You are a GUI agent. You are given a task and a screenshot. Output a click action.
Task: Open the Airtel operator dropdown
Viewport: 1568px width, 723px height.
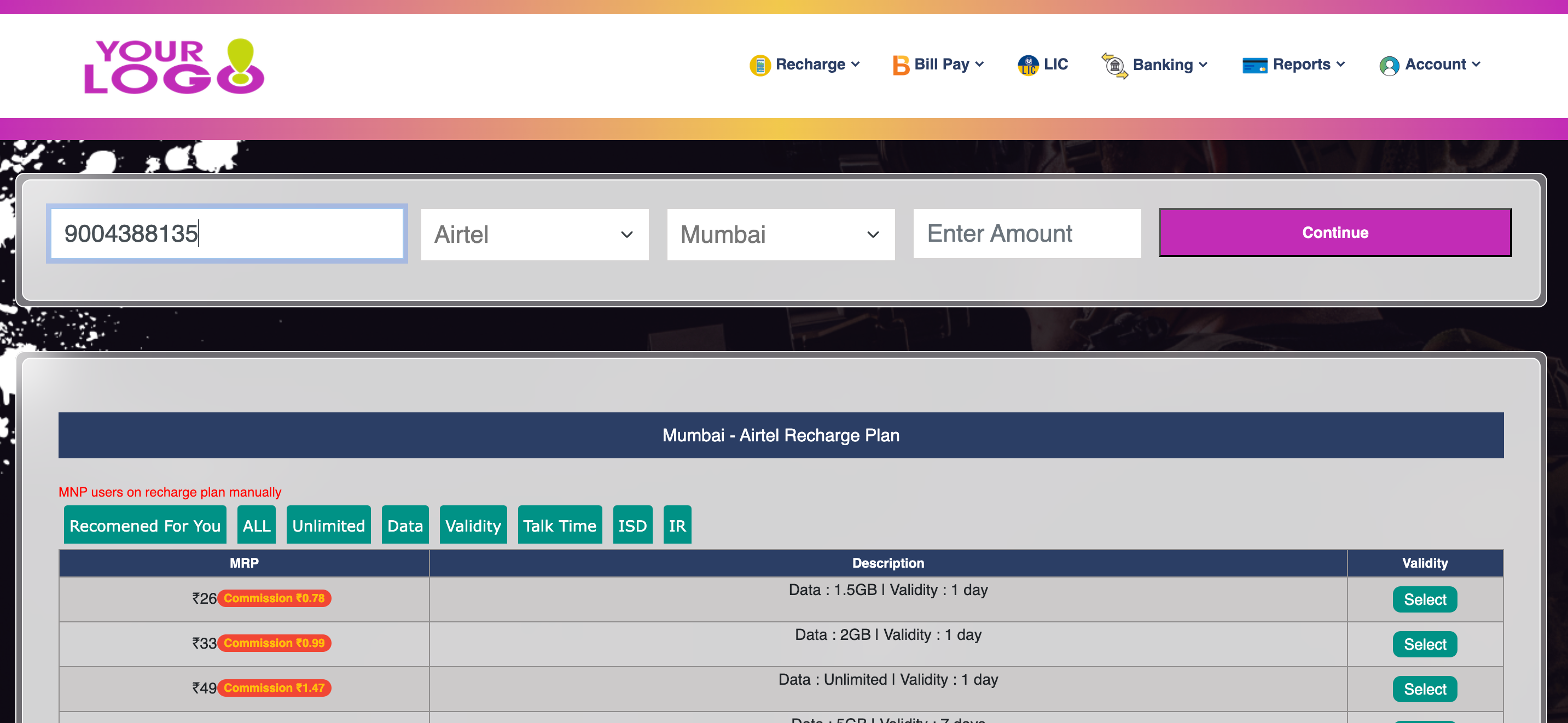(534, 234)
